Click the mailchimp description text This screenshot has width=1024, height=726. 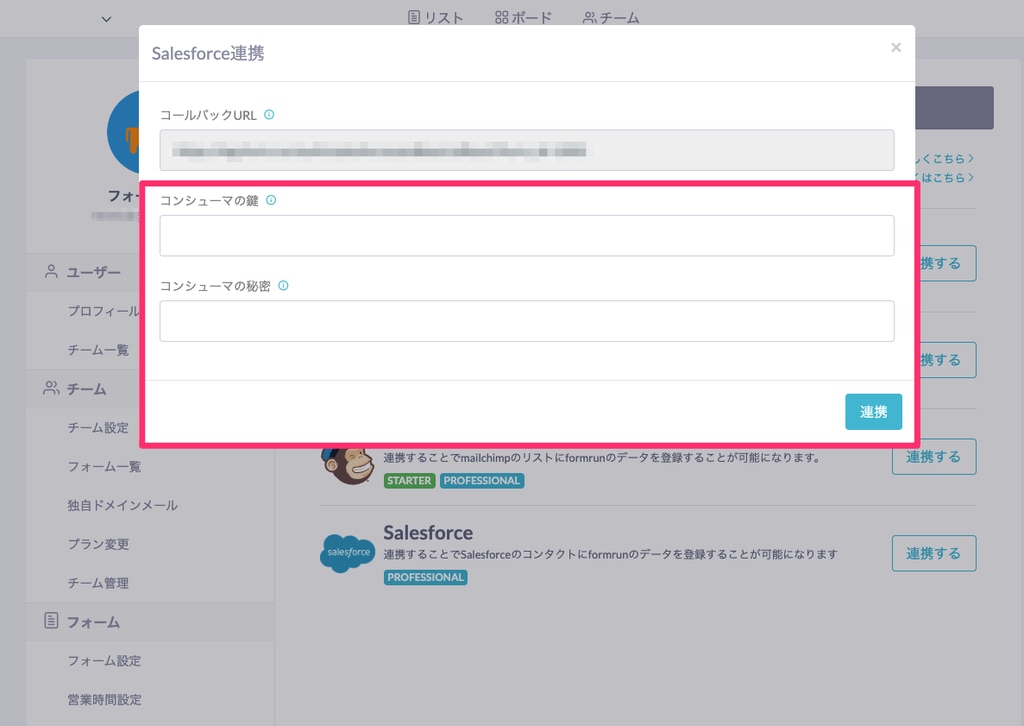[602, 458]
